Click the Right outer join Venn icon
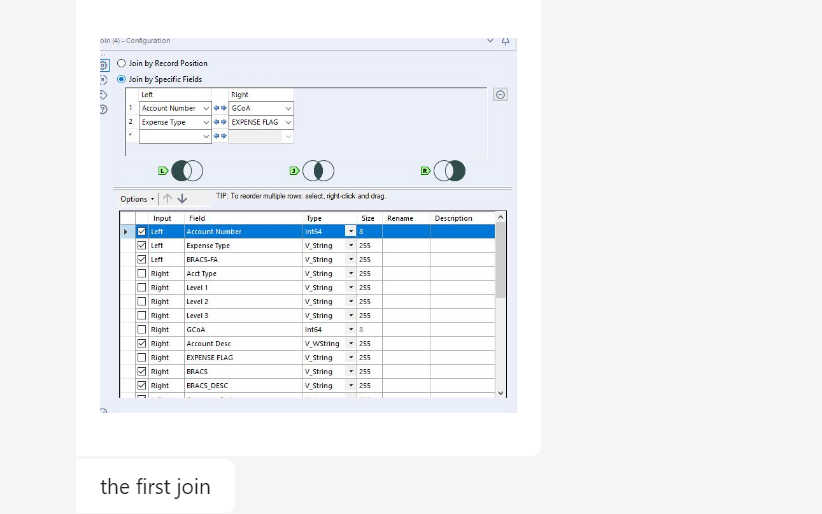This screenshot has height=514, width=822. 450,171
